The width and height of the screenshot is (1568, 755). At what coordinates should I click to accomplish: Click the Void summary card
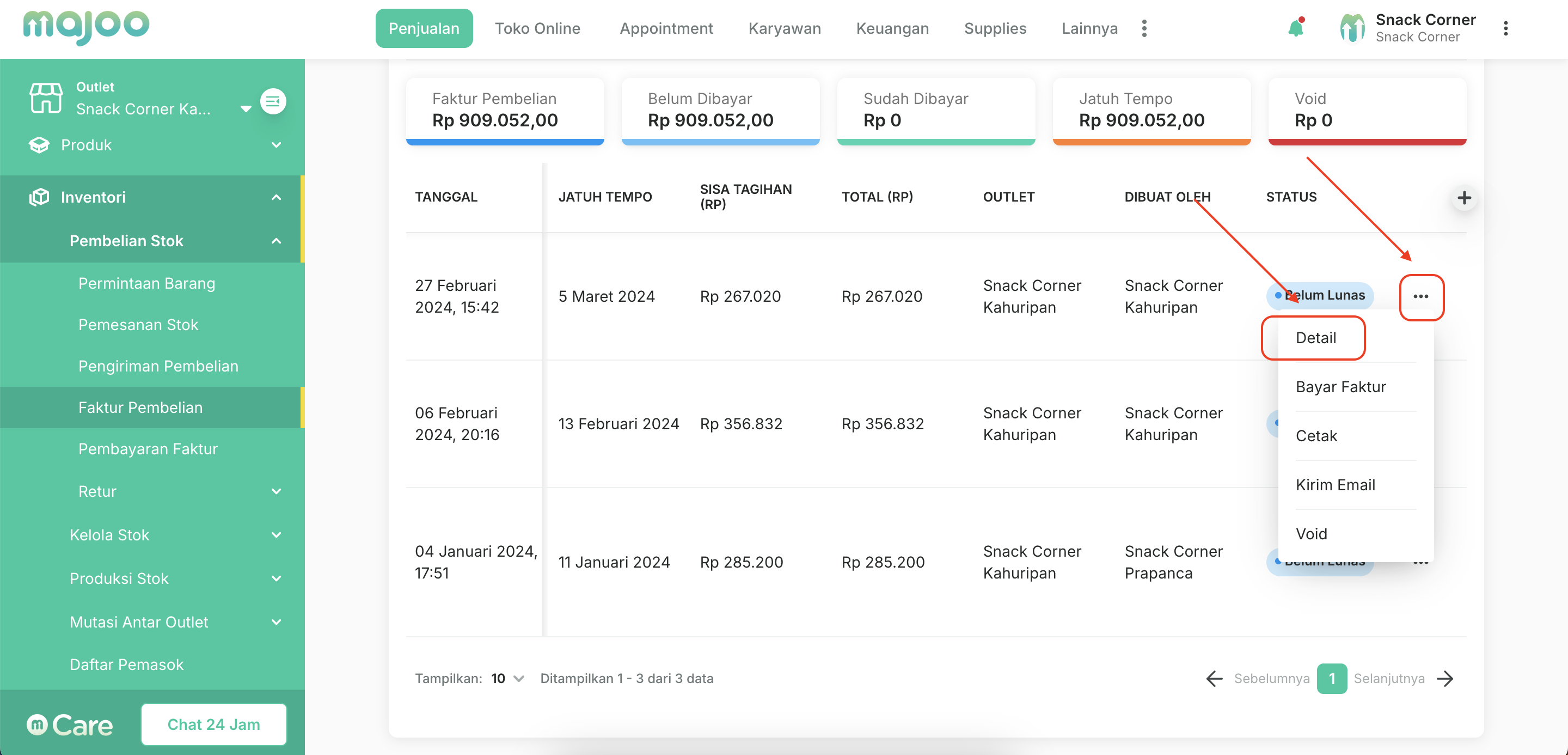(1367, 111)
